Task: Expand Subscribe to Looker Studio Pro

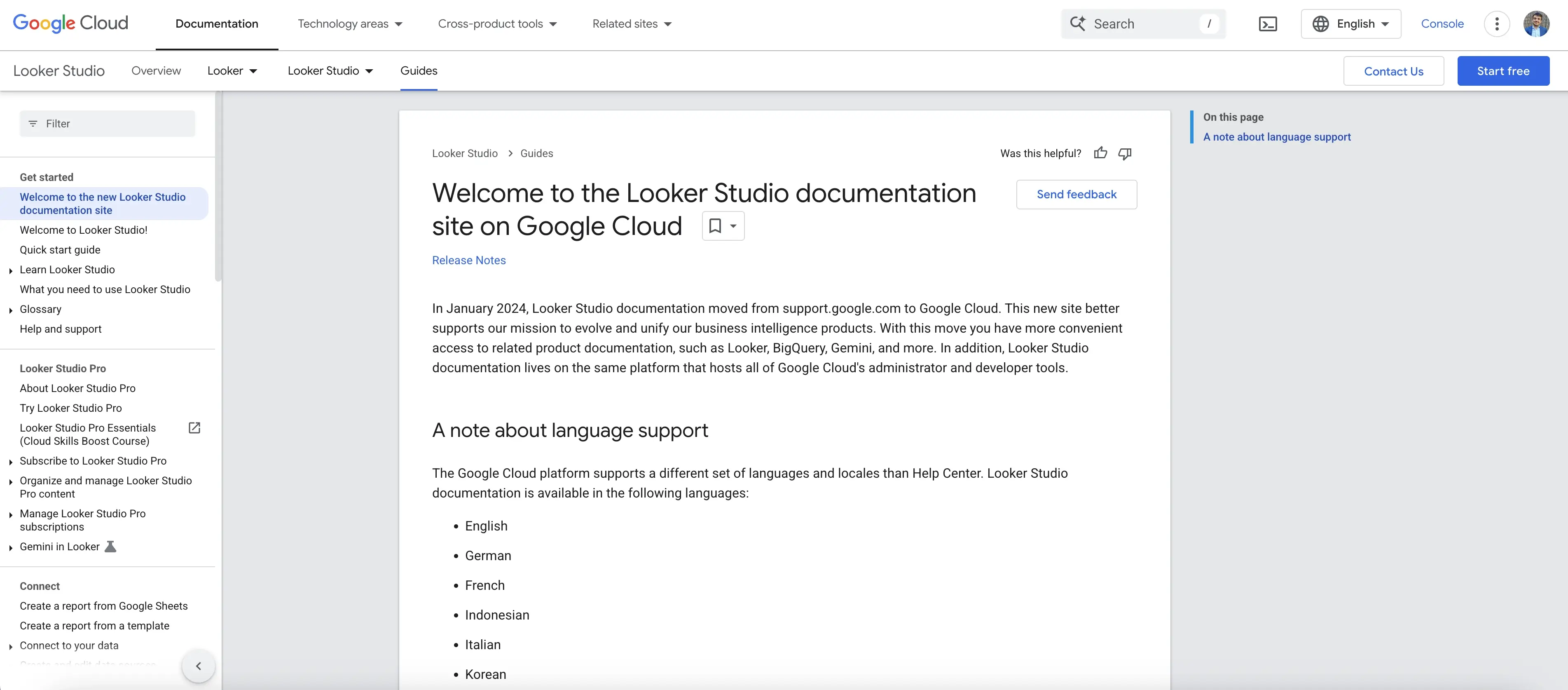Action: 10,462
